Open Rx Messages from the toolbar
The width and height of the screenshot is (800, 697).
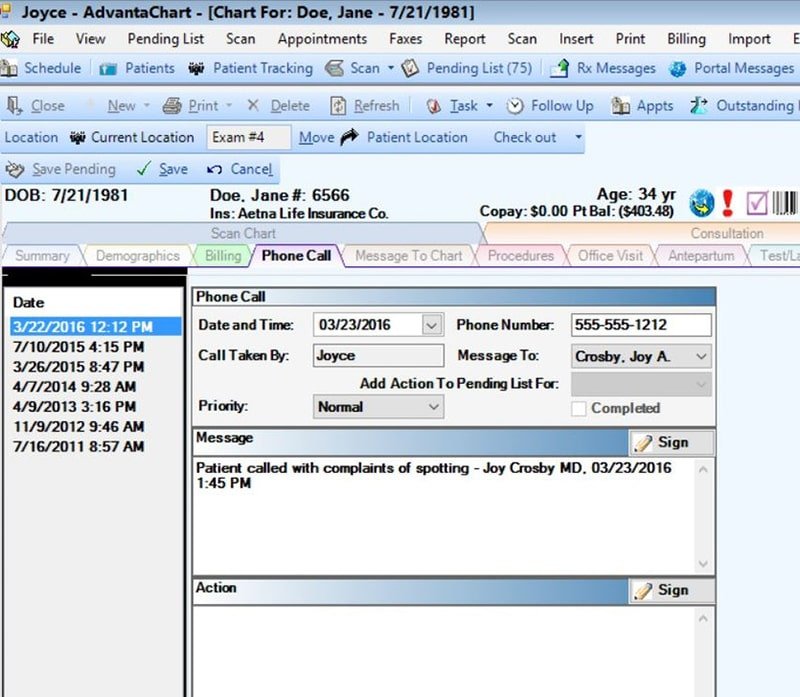pos(603,68)
